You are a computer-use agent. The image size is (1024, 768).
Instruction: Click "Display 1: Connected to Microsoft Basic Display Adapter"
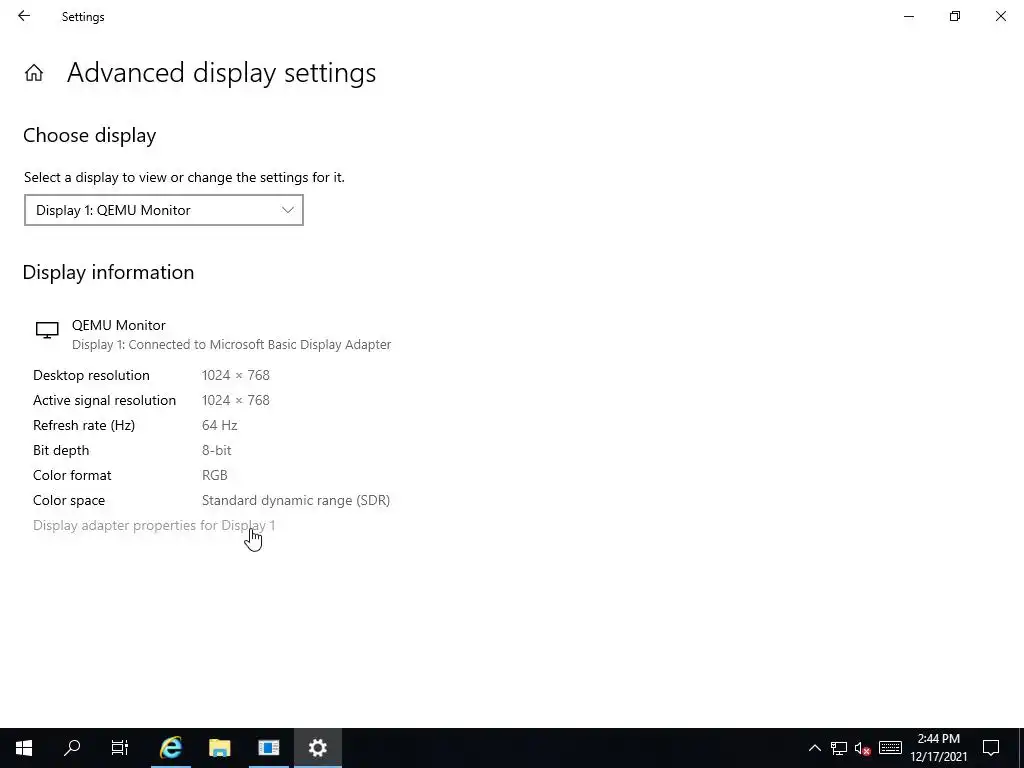point(231,345)
